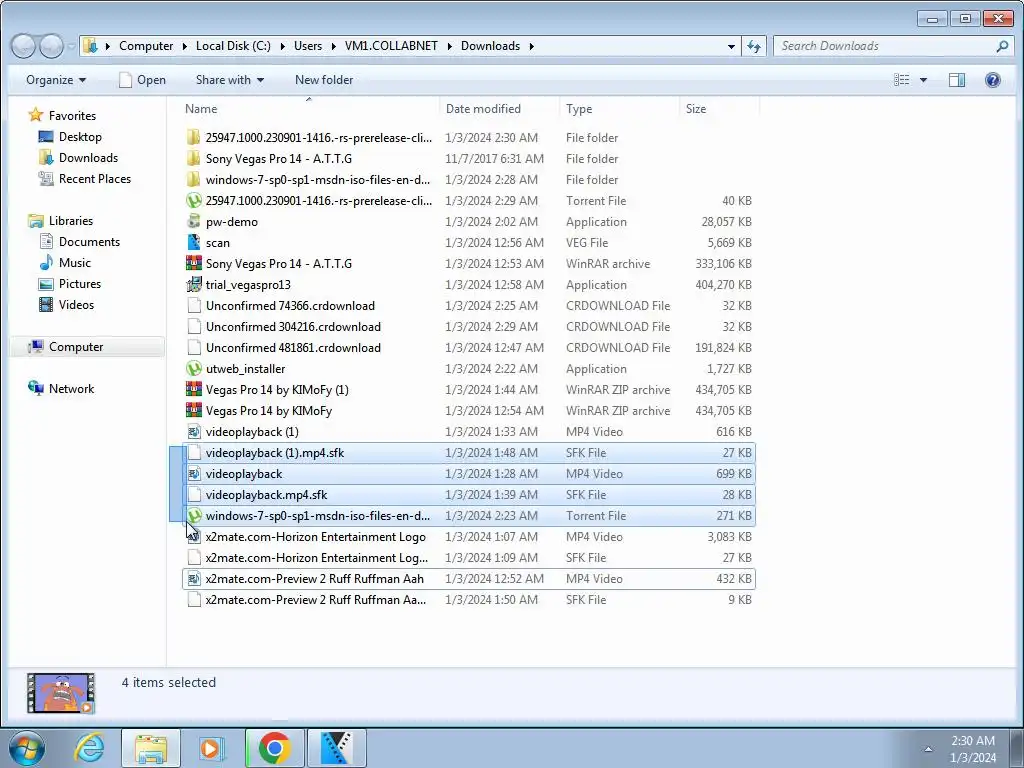Select the pw-demo application icon
The width and height of the screenshot is (1024, 768).
193,221
